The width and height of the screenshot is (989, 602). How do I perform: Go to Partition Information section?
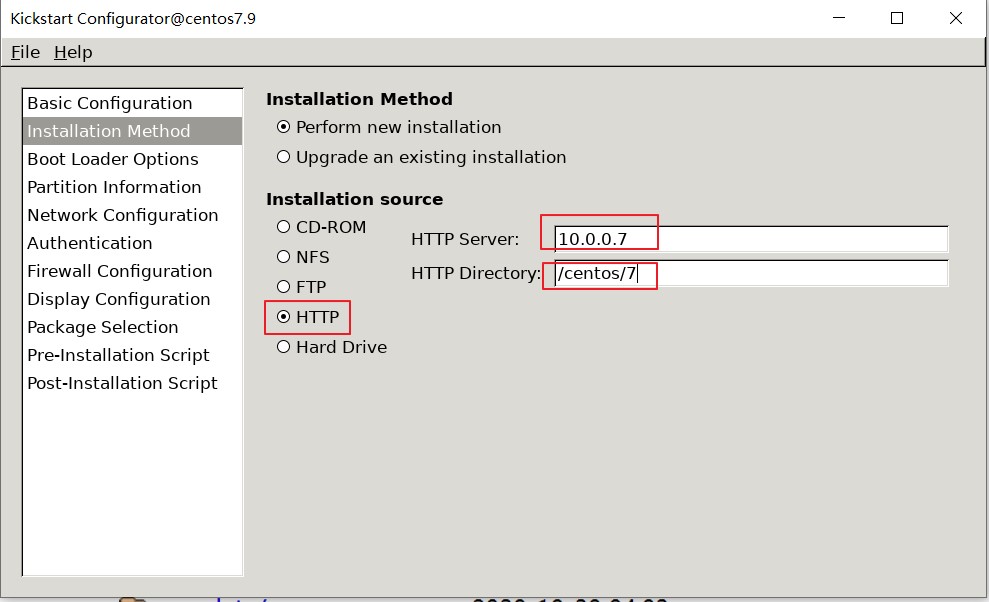[x=132, y=187]
